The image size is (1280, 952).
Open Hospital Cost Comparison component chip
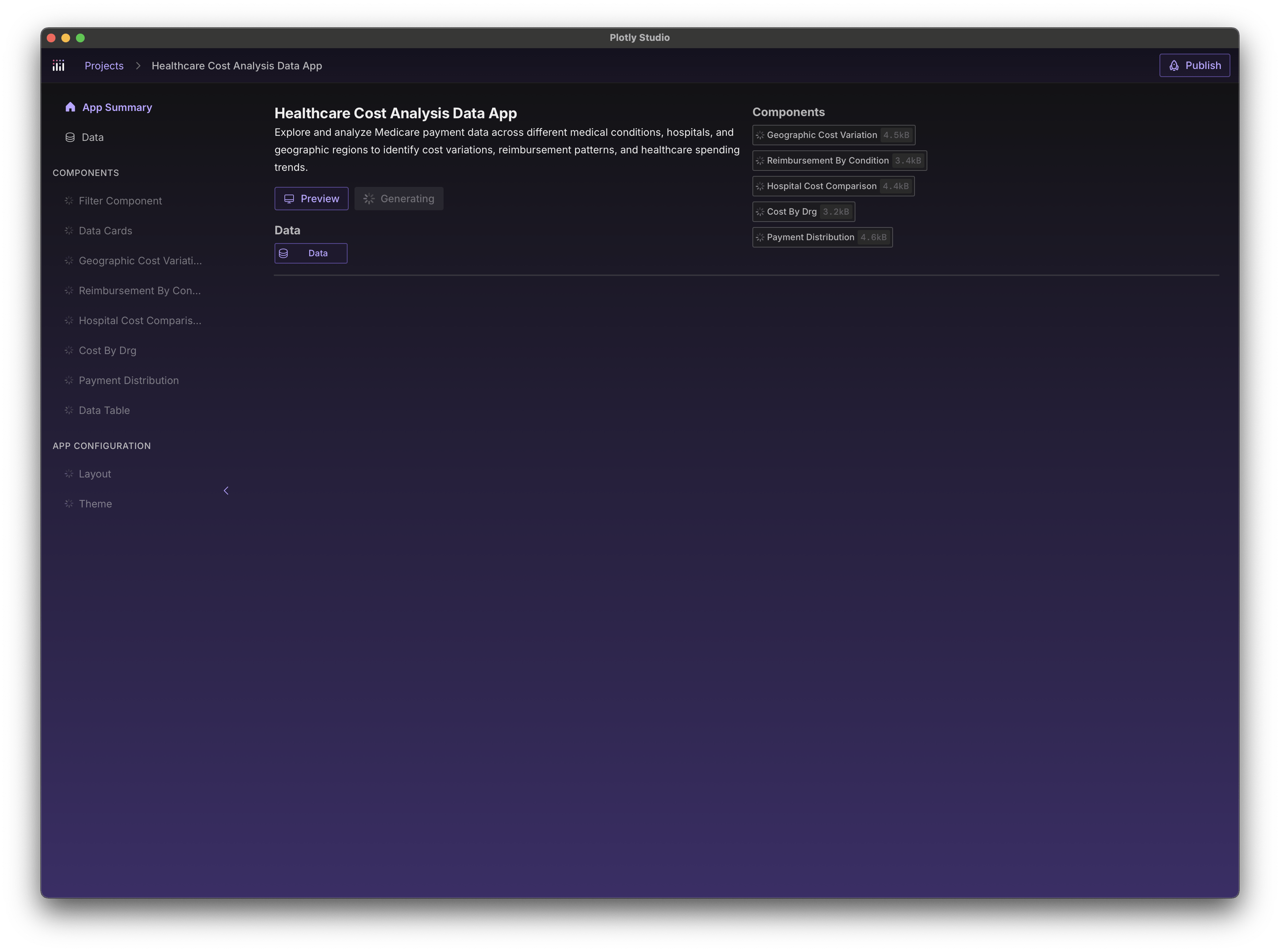[x=833, y=185]
